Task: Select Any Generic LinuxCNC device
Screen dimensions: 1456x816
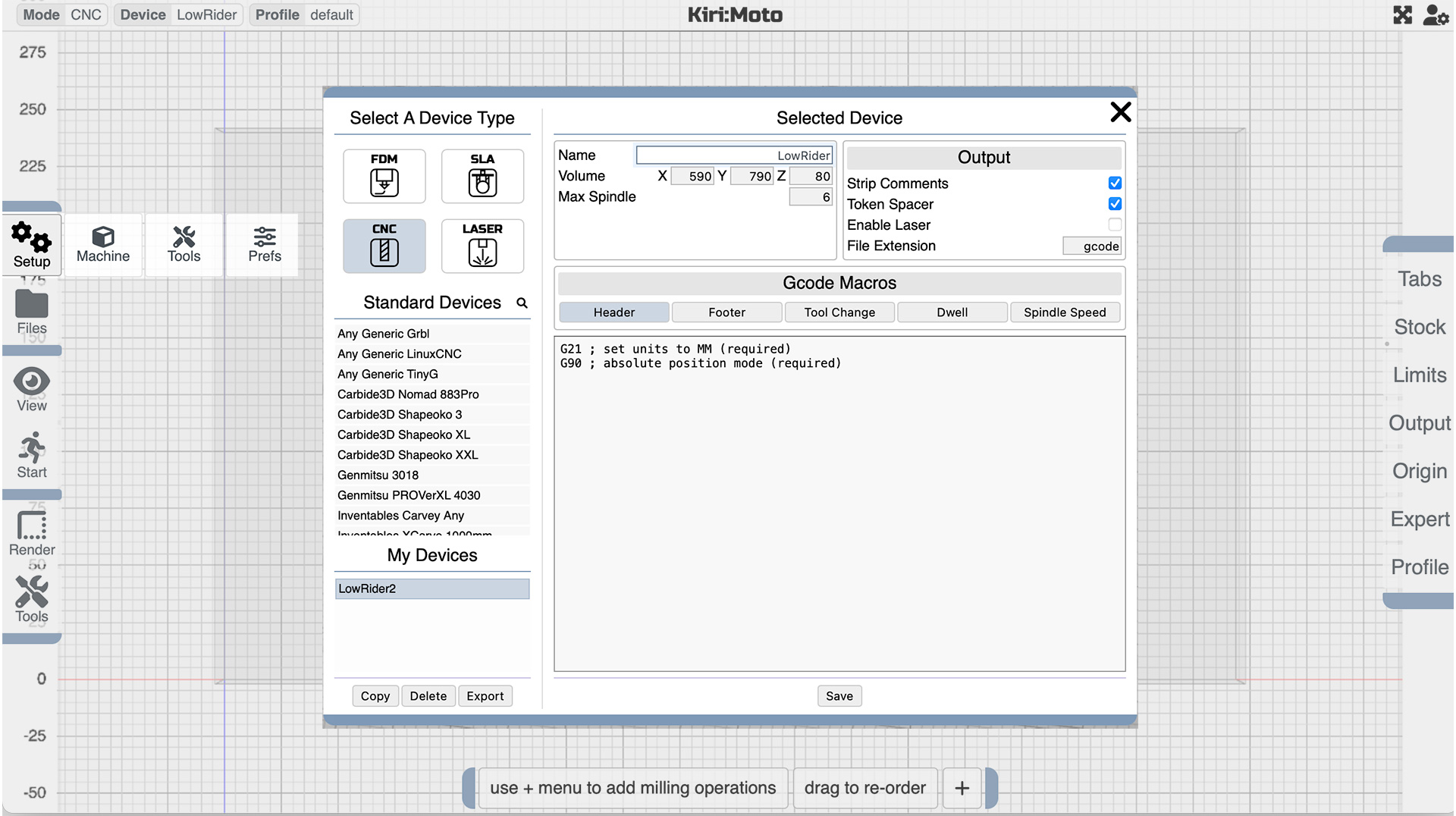Action: pyautogui.click(x=432, y=354)
